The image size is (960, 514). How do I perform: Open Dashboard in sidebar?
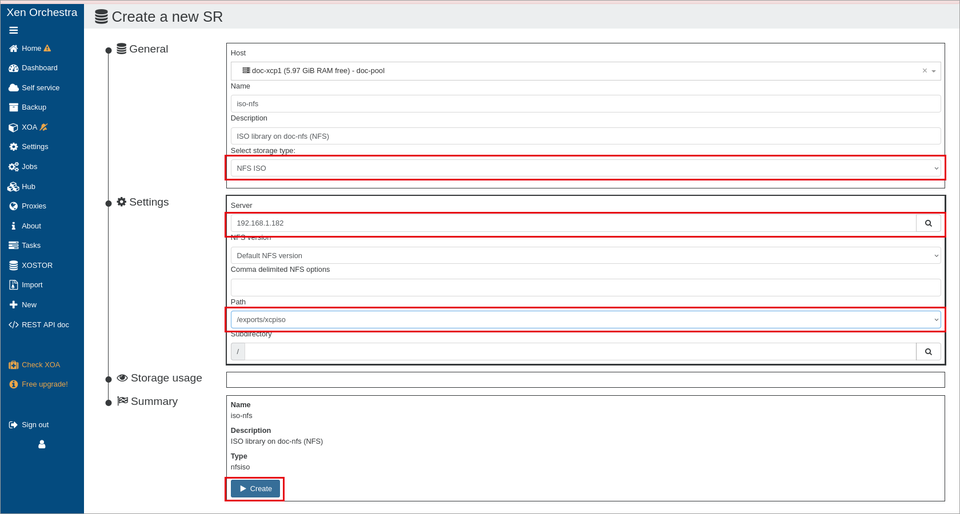point(33,68)
